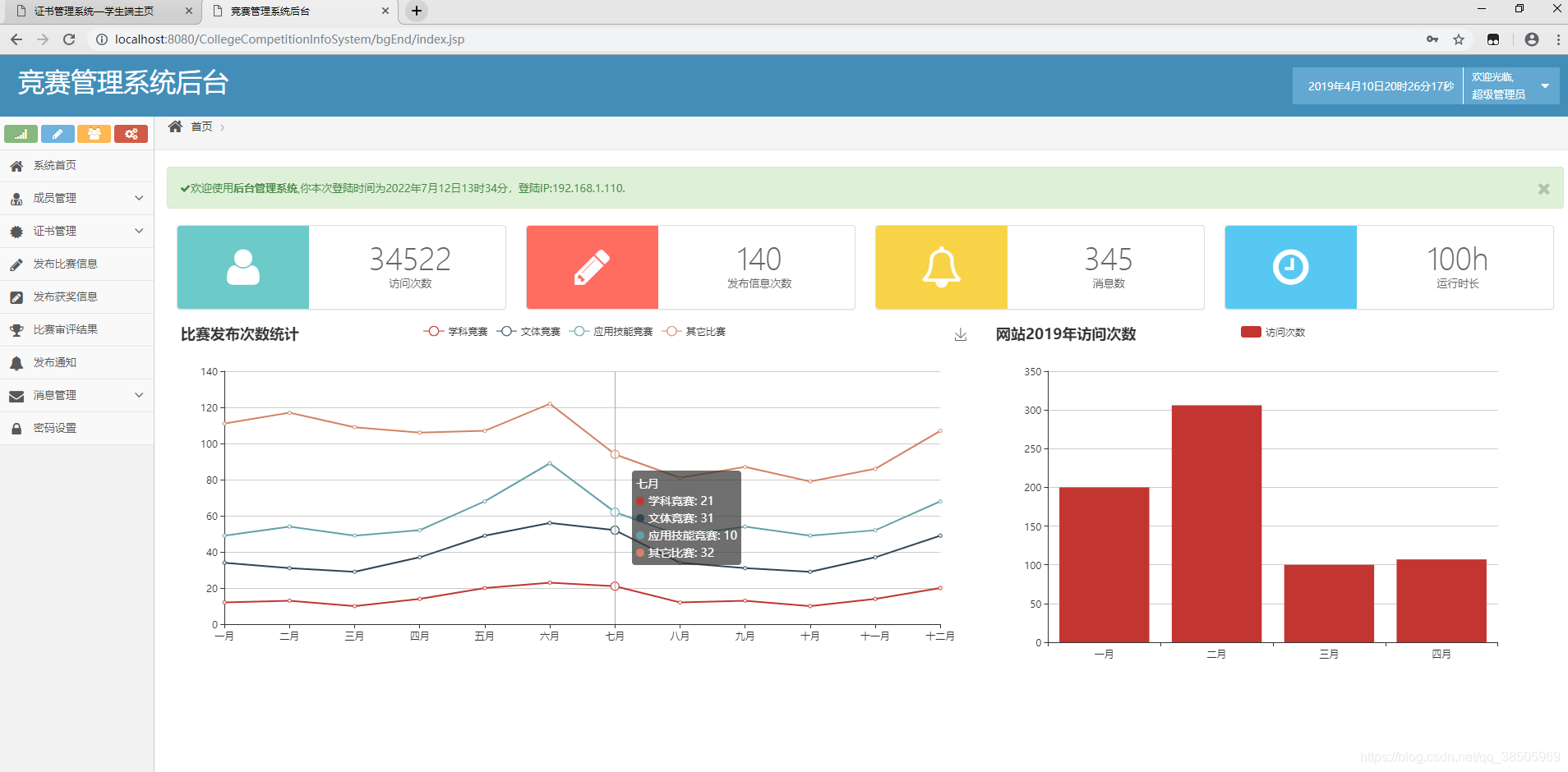The height and width of the screenshot is (772, 1568).
Task: Click the user icon beside 成员管理
Action: 16,199
